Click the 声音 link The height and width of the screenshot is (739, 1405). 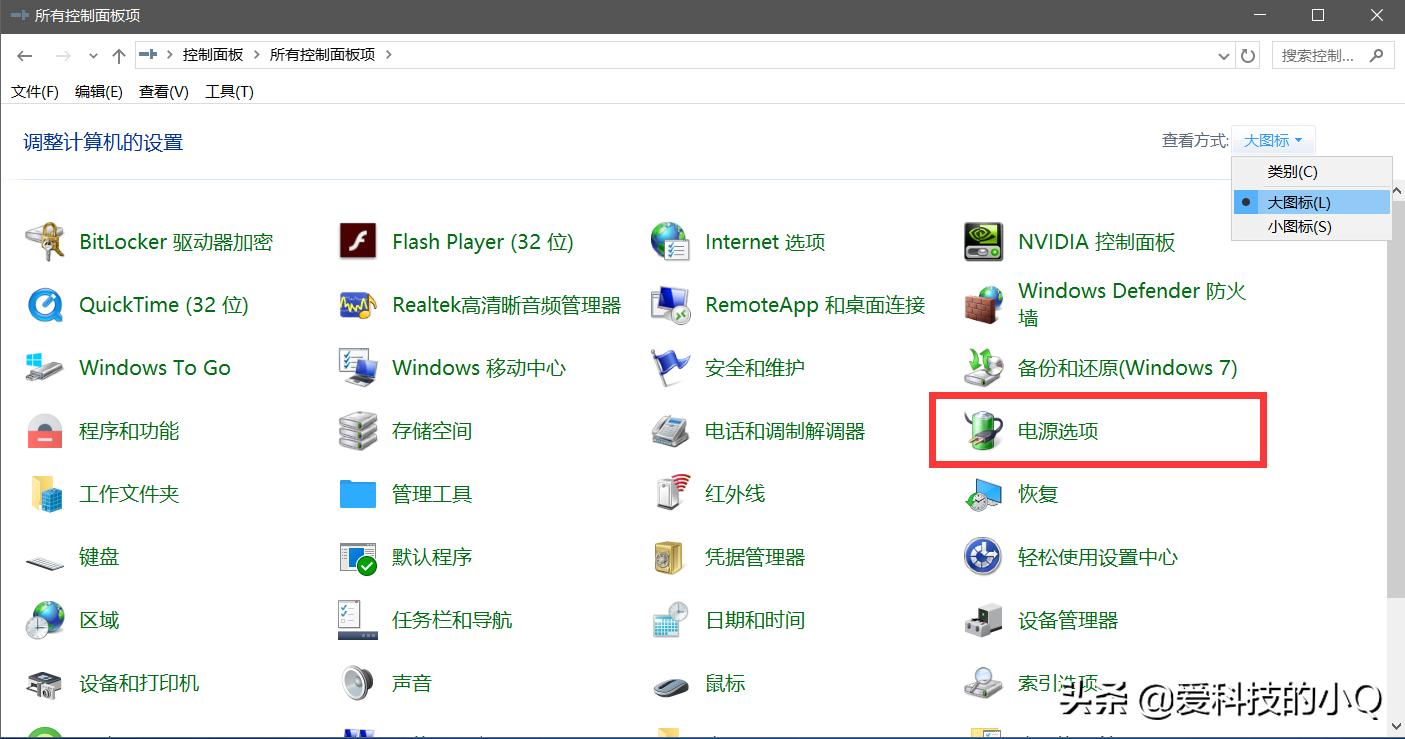coord(412,683)
